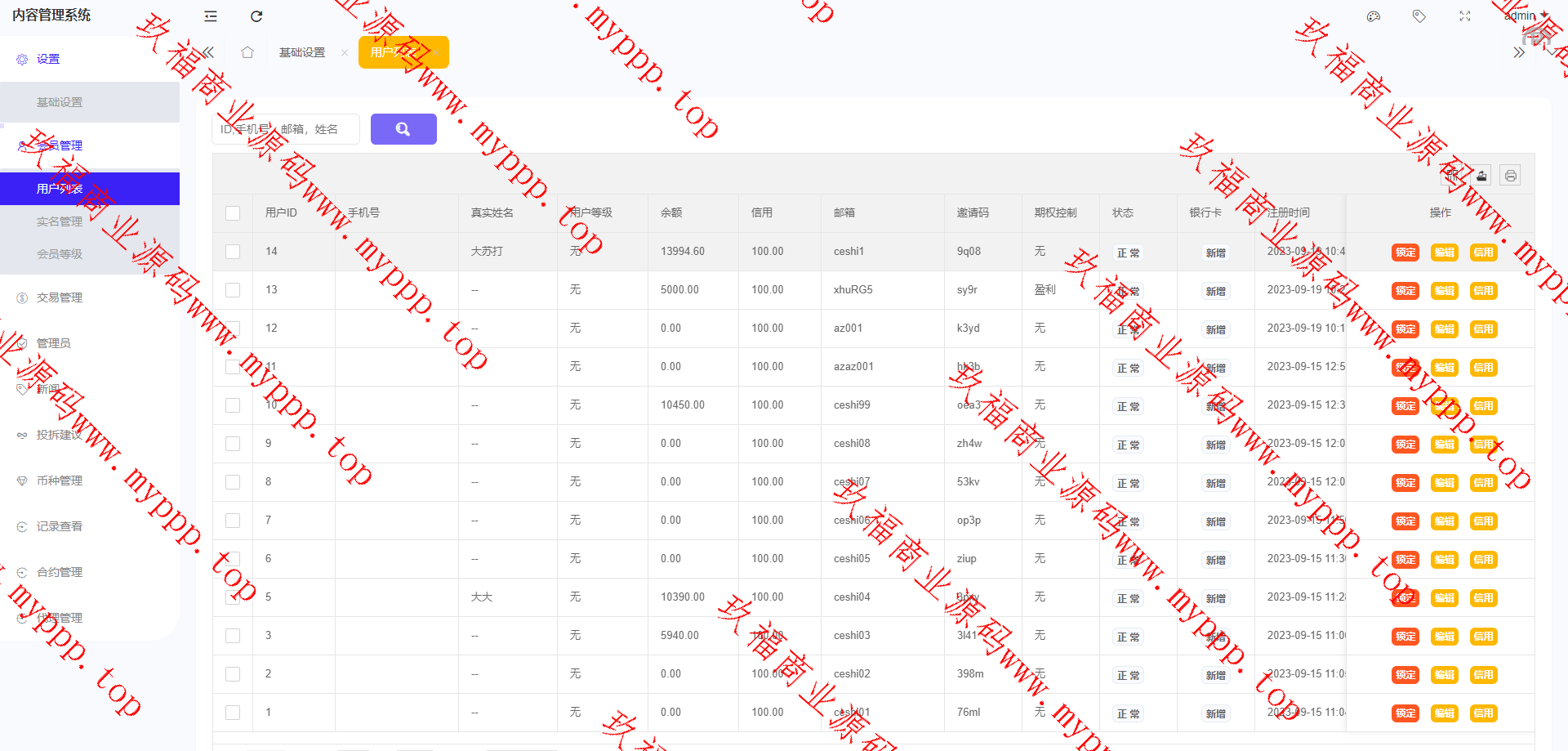Expand the 币种管理 sidebar menu
The height and width of the screenshot is (751, 1568).
pyautogui.click(x=60, y=481)
